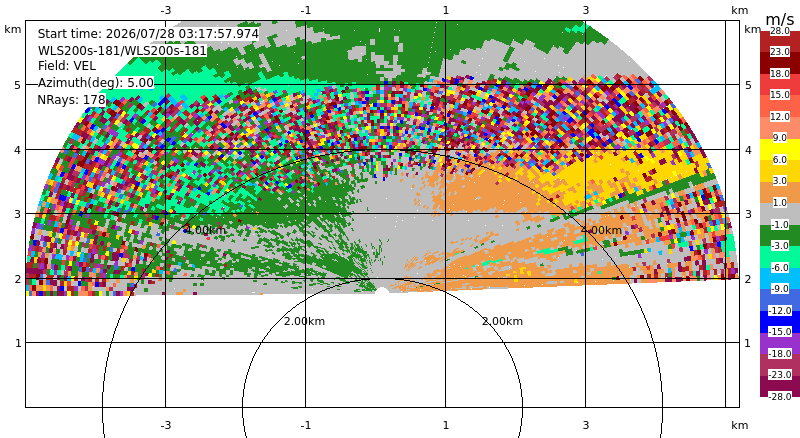Image resolution: width=800 pixels, height=438 pixels.
Task: Click the Azimuth(deg): 5.00 label
Action: click(95, 82)
